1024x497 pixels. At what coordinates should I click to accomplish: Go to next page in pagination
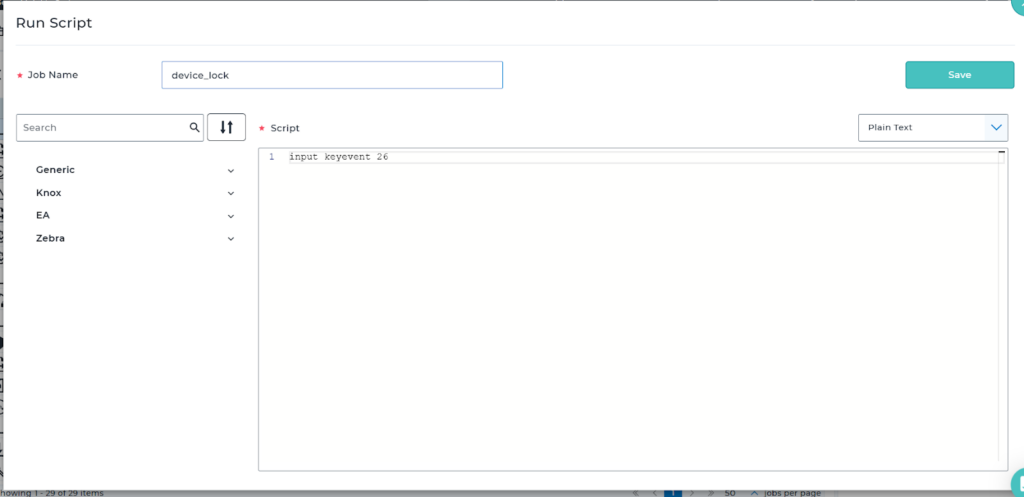(x=694, y=493)
